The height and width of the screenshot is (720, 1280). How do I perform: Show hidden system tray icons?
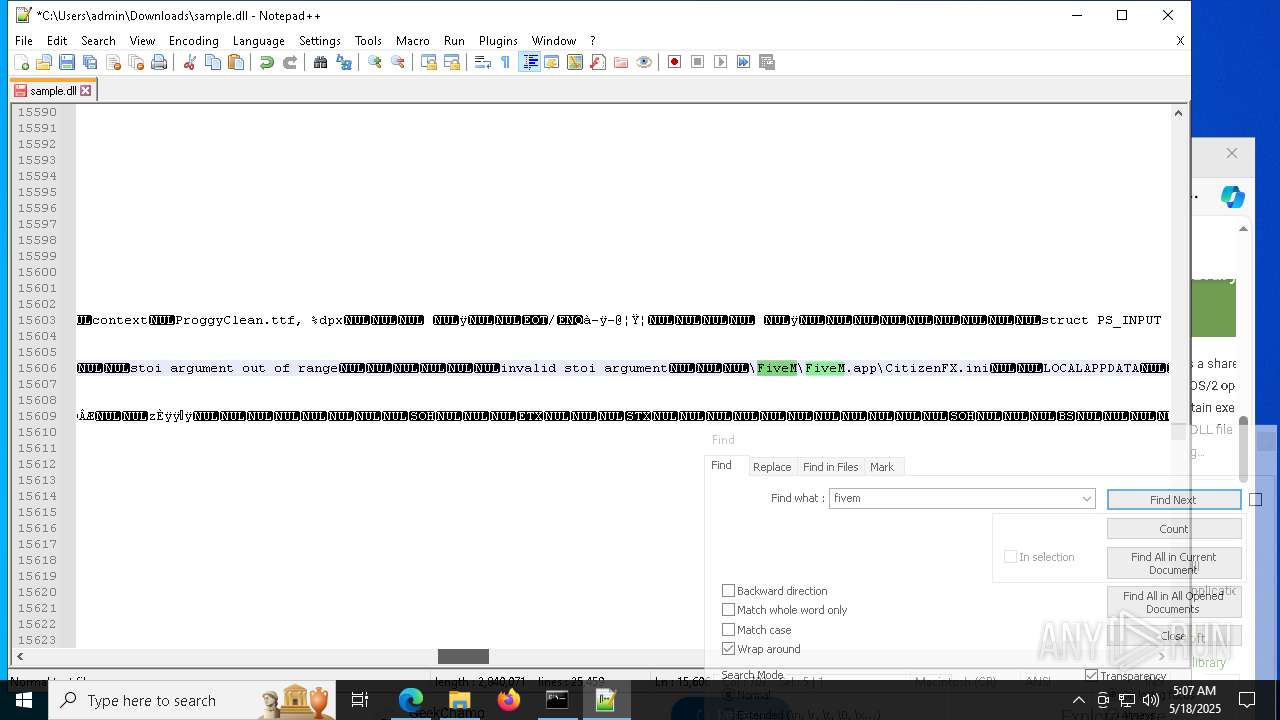coord(1078,700)
